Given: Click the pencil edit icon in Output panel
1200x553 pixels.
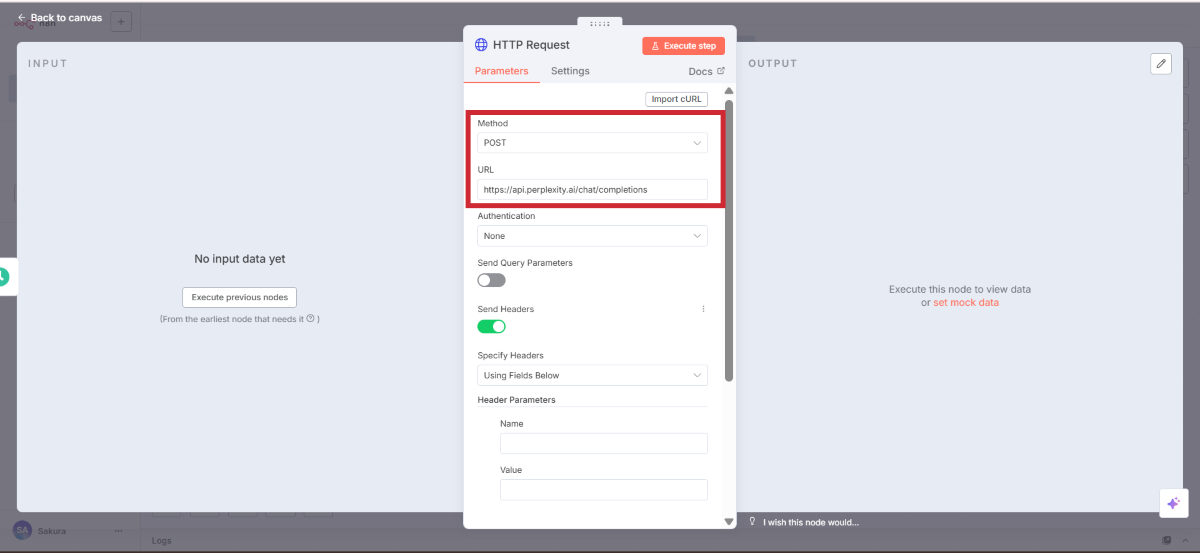Looking at the screenshot, I should (x=1161, y=63).
